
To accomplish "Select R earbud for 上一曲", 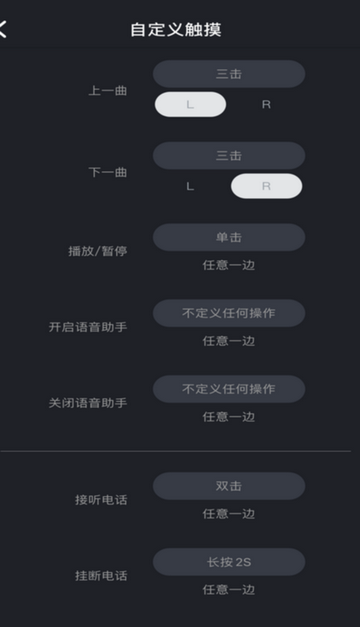I will click(266, 104).
